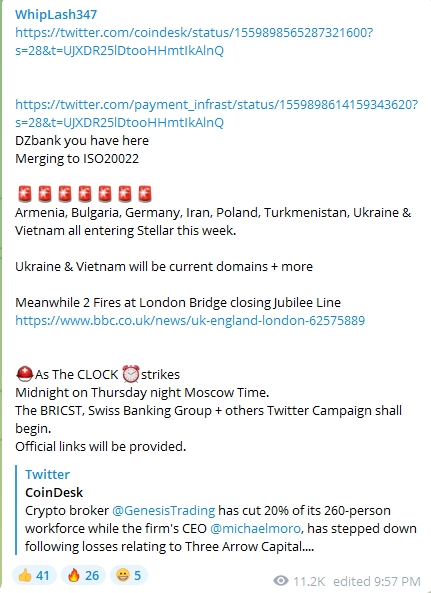Click the eye views icon
Screen dimensions: 431x593
pyautogui.click(x=281, y=581)
